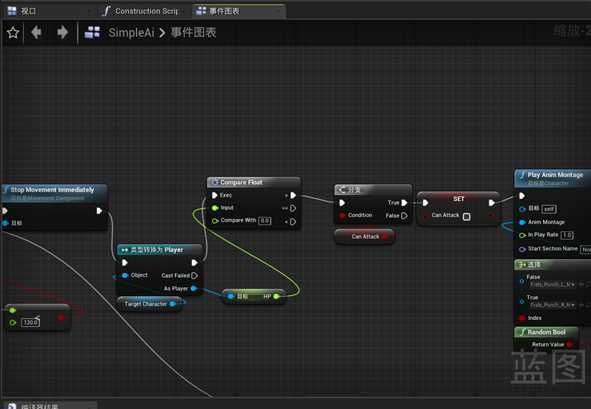591x409 pixels.
Task: Click the Branch True output pin
Action: click(x=404, y=203)
